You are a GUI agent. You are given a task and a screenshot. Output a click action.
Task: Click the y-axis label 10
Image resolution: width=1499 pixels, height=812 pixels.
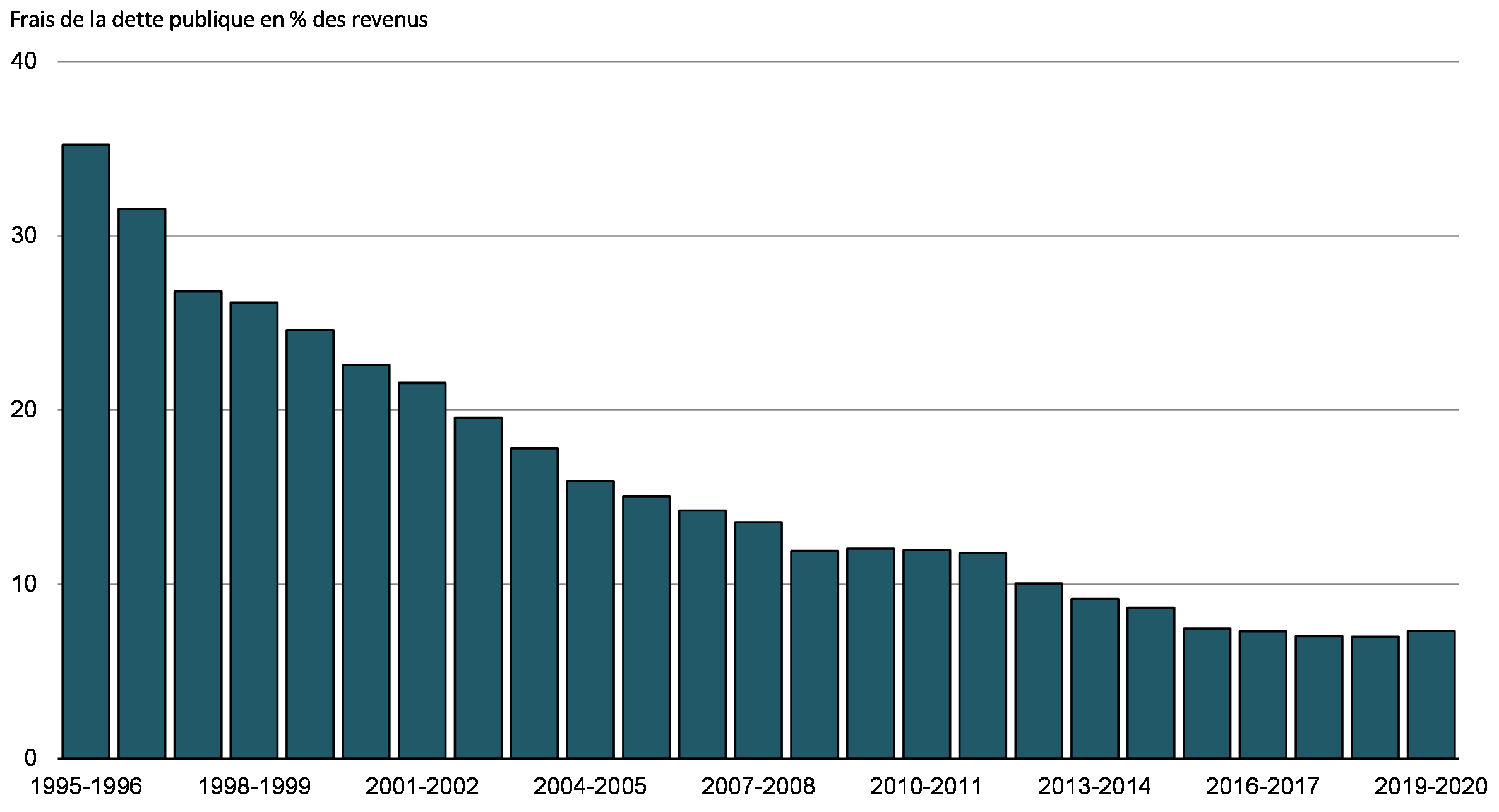click(x=24, y=584)
